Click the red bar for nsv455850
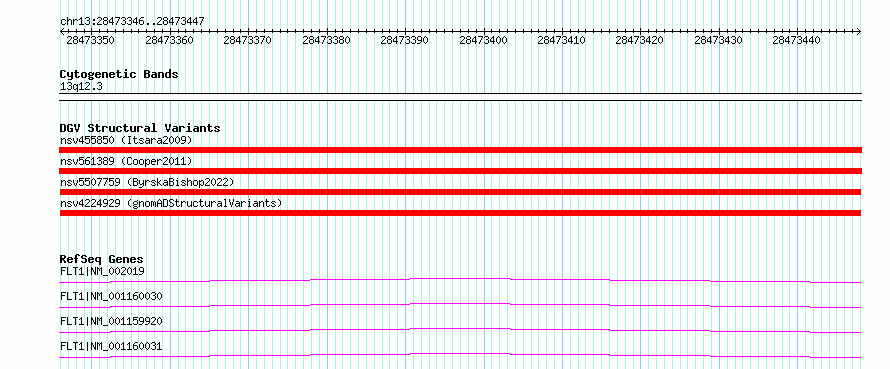This screenshot has height=369, width=890. [x=460, y=150]
